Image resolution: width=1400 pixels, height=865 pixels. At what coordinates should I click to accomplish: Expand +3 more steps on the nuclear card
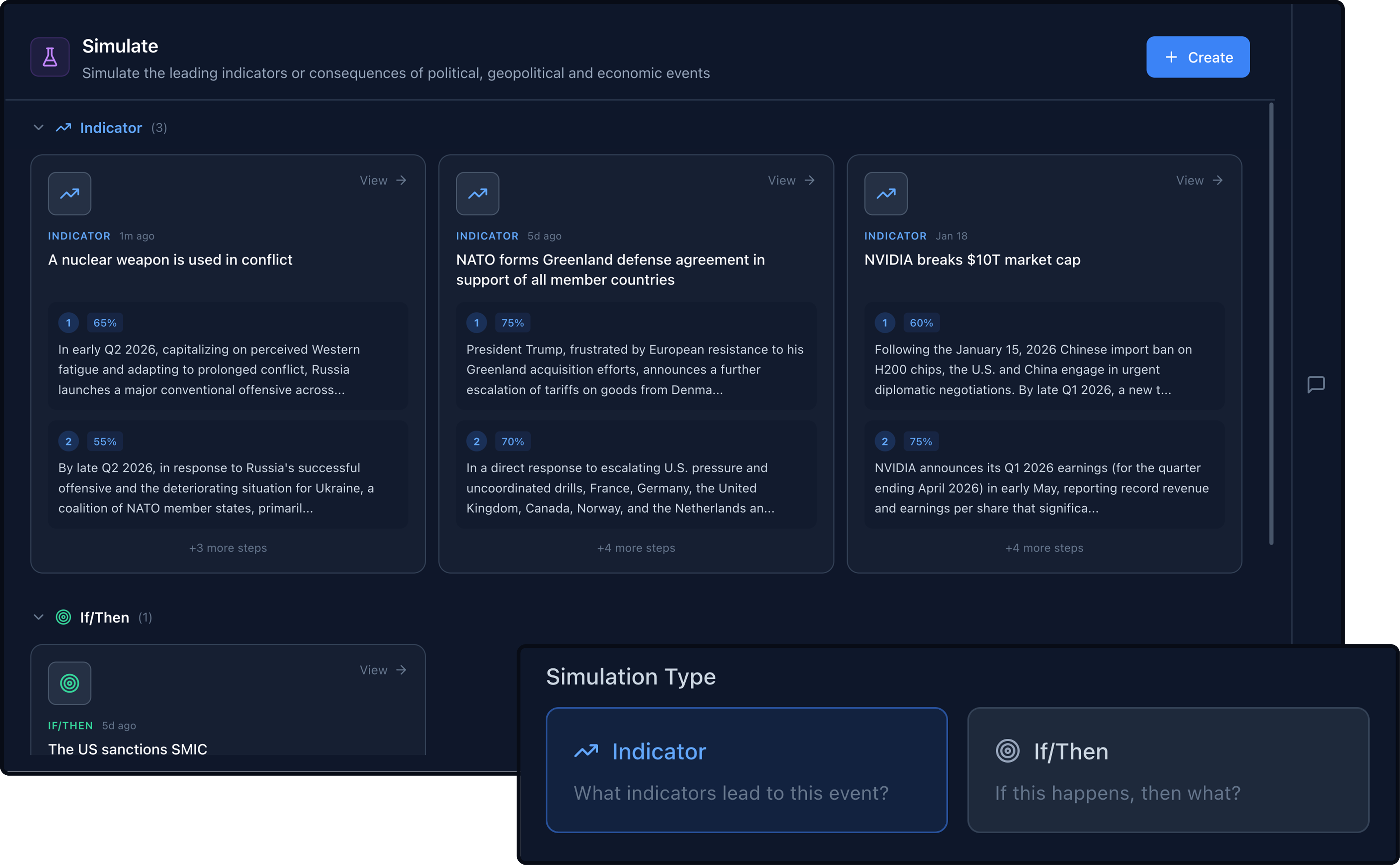tap(228, 548)
